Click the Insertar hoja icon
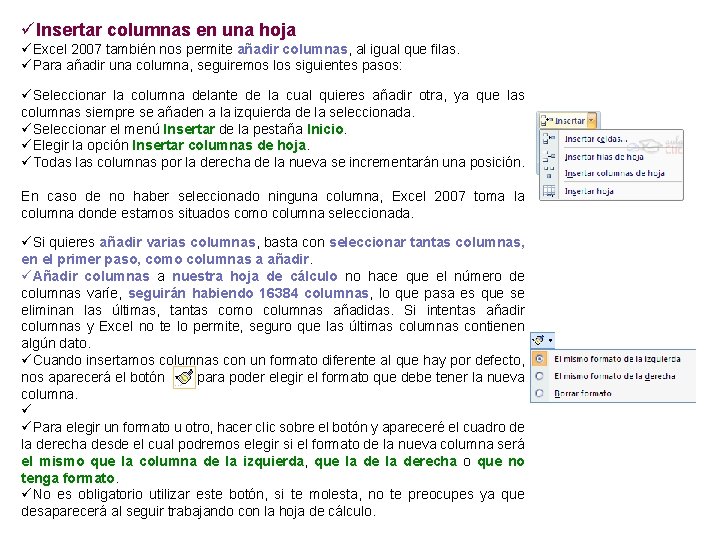The image size is (720, 540). point(549,191)
